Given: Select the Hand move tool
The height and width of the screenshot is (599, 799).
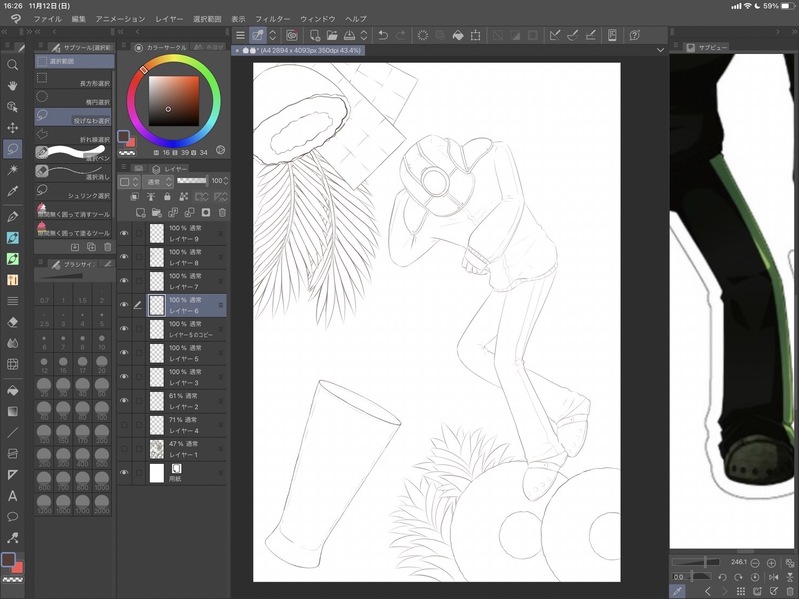Looking at the screenshot, I should coord(13,86).
